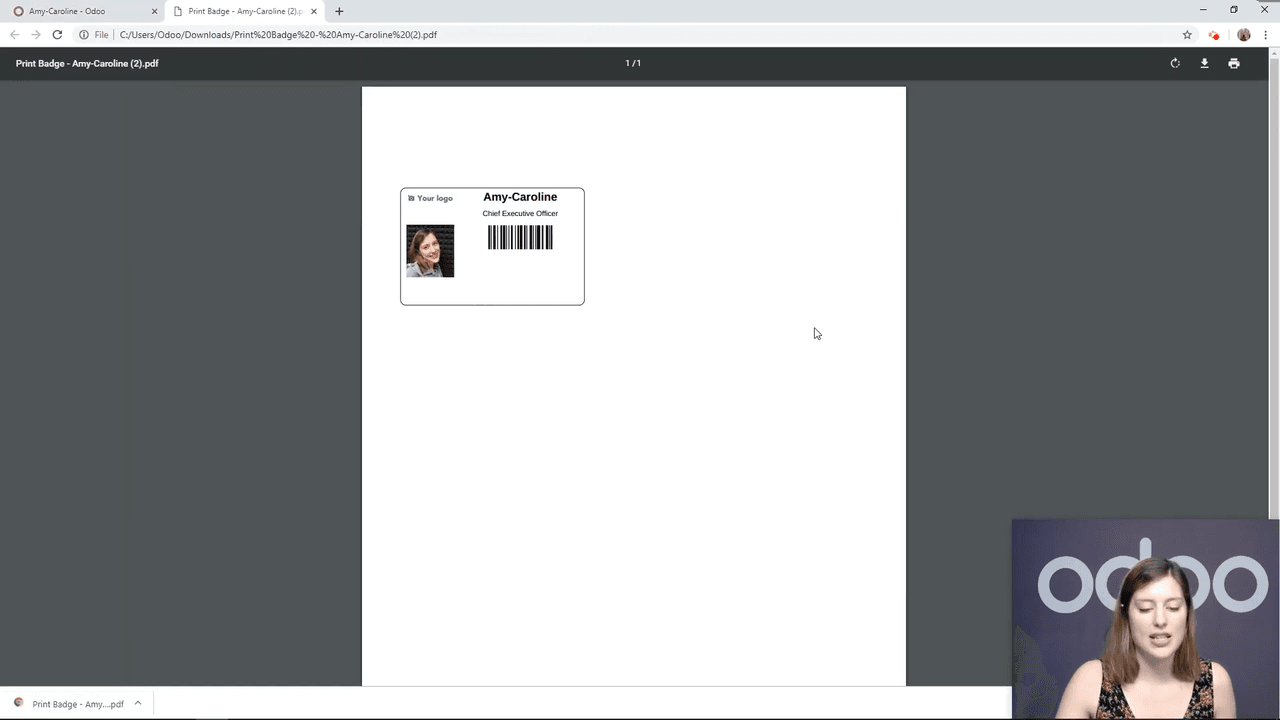
Task: Click the employee photo on the badge
Action: pos(430,251)
